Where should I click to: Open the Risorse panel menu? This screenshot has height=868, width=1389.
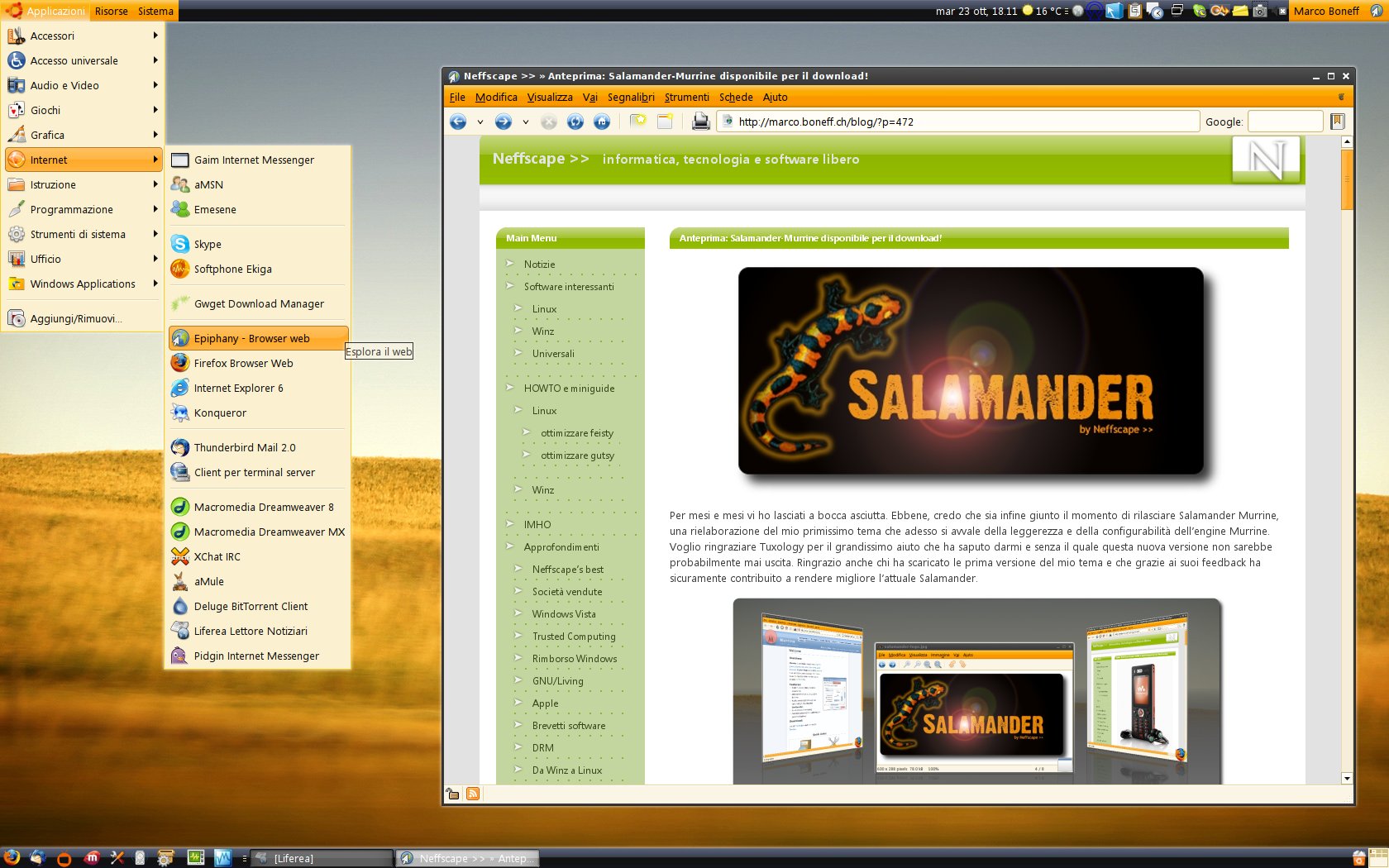coord(111,11)
